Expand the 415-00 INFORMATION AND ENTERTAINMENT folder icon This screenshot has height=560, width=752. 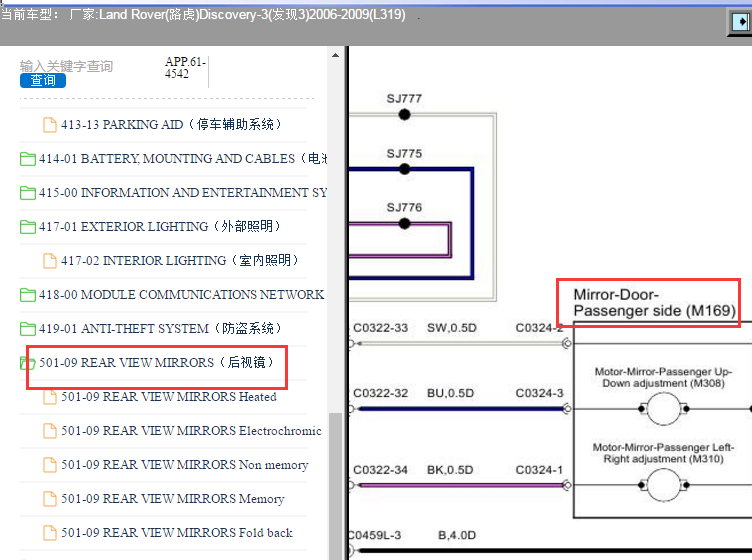[28, 193]
